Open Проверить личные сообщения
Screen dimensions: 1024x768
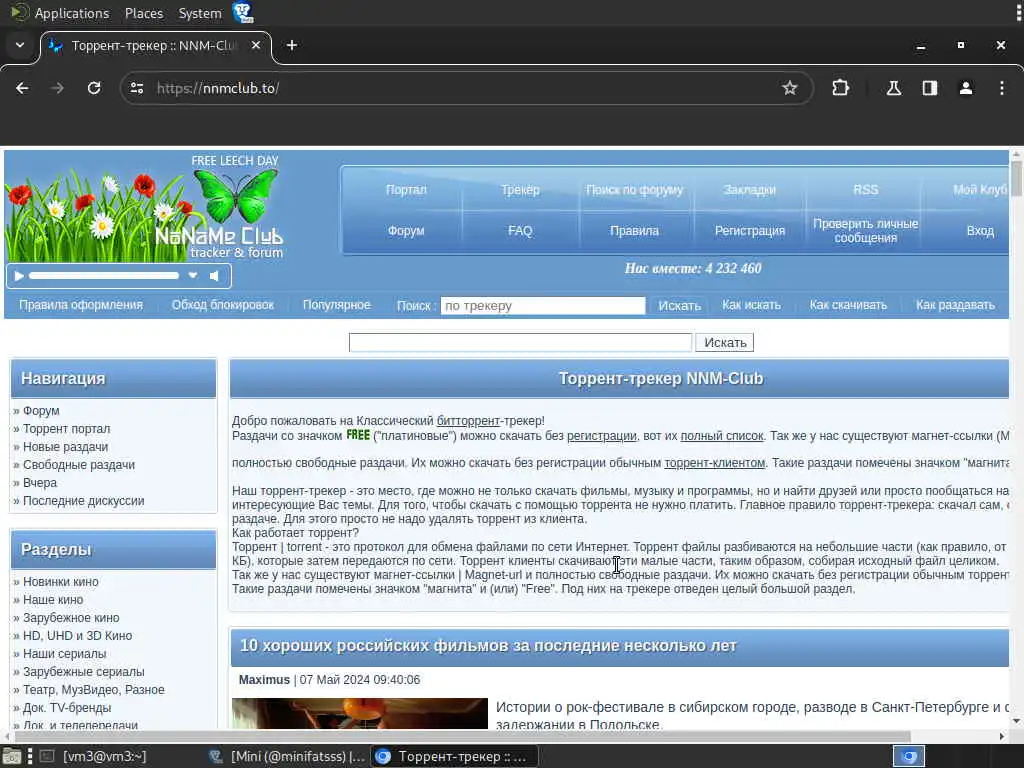click(865, 231)
